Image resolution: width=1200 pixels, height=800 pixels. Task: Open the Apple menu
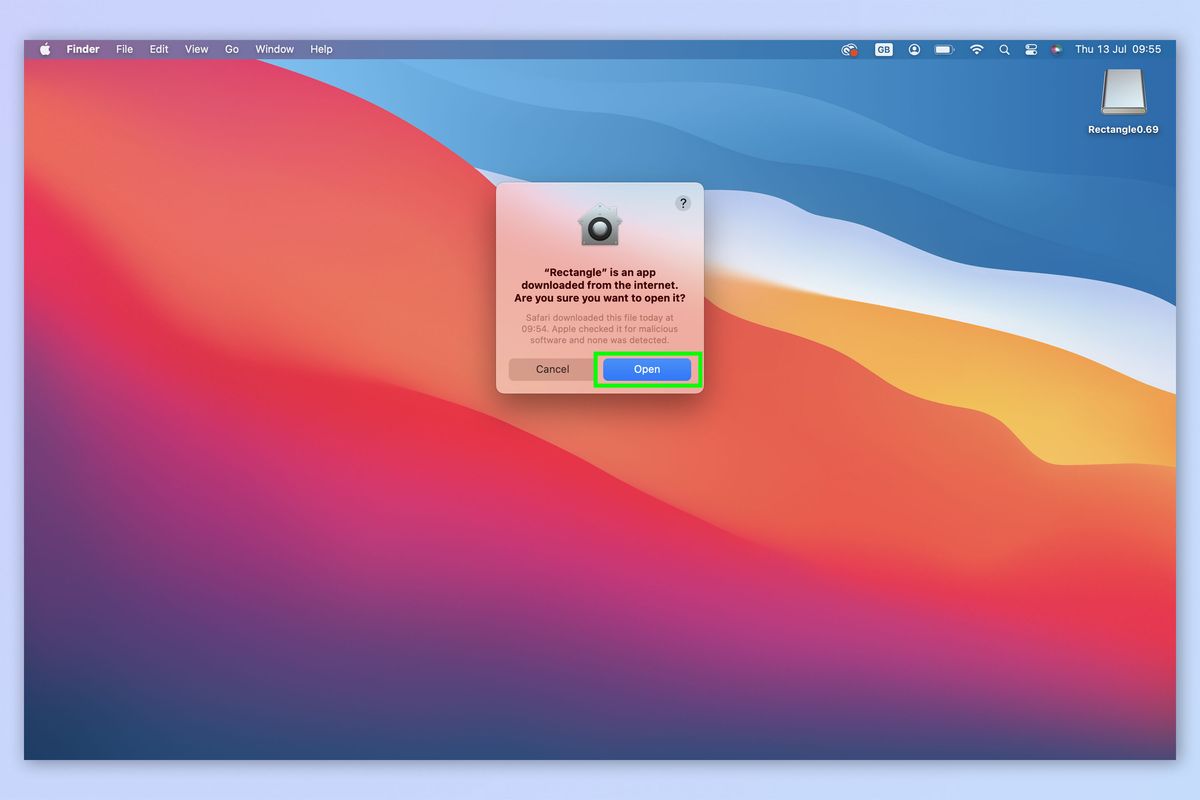[45, 49]
